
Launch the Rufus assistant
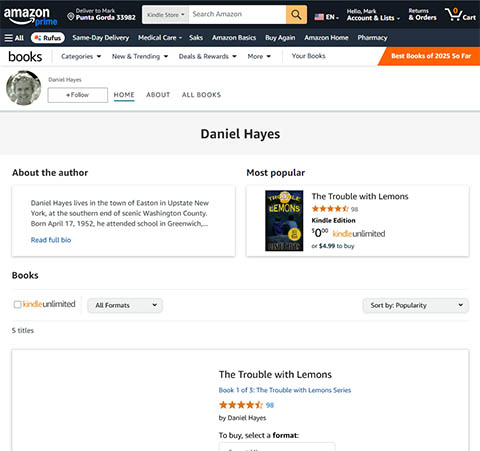(48, 38)
